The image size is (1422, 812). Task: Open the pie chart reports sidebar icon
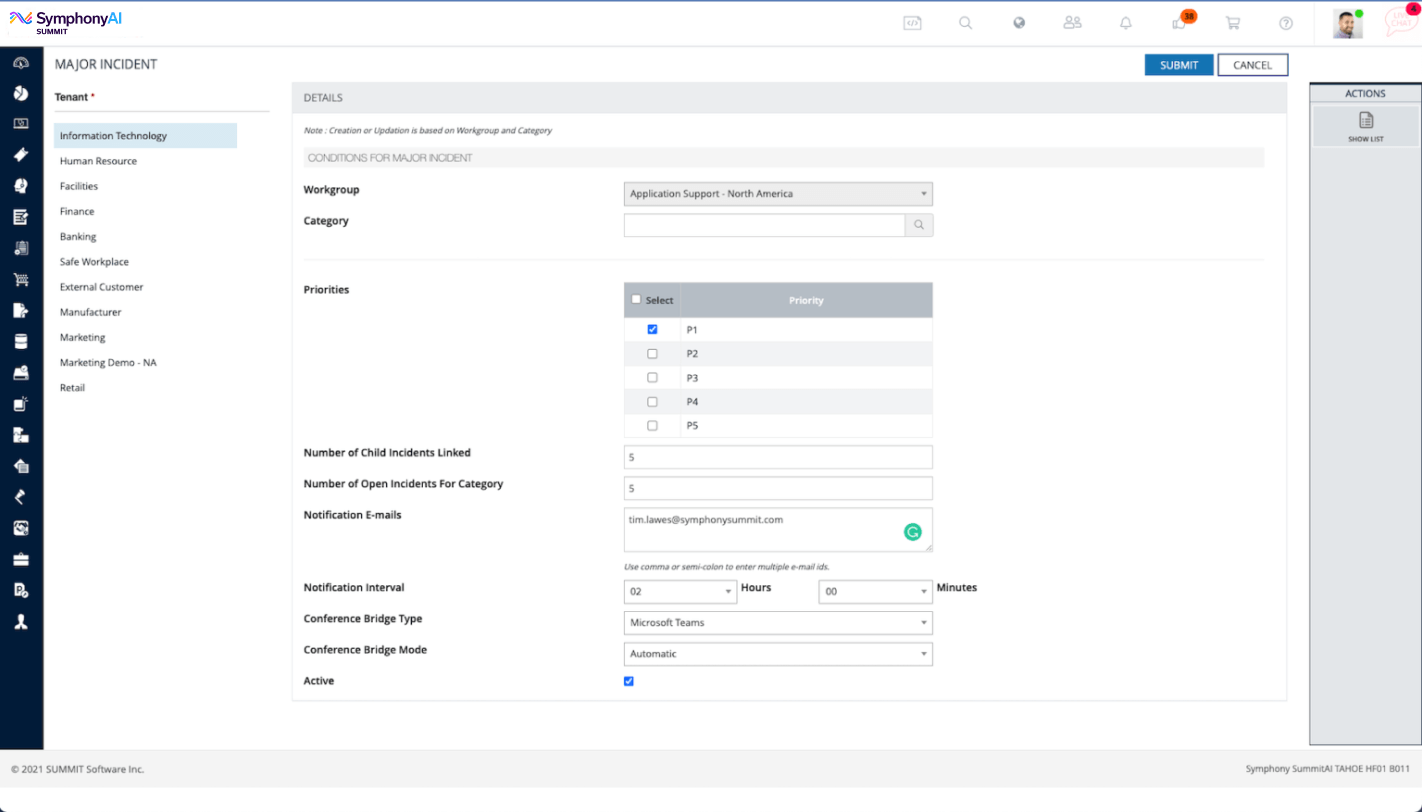(x=20, y=93)
